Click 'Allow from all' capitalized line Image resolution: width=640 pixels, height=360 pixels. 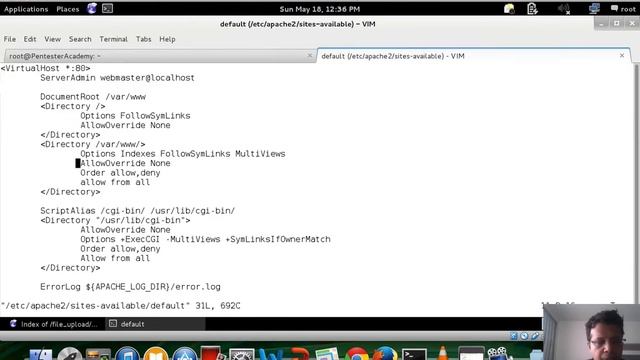115,258
